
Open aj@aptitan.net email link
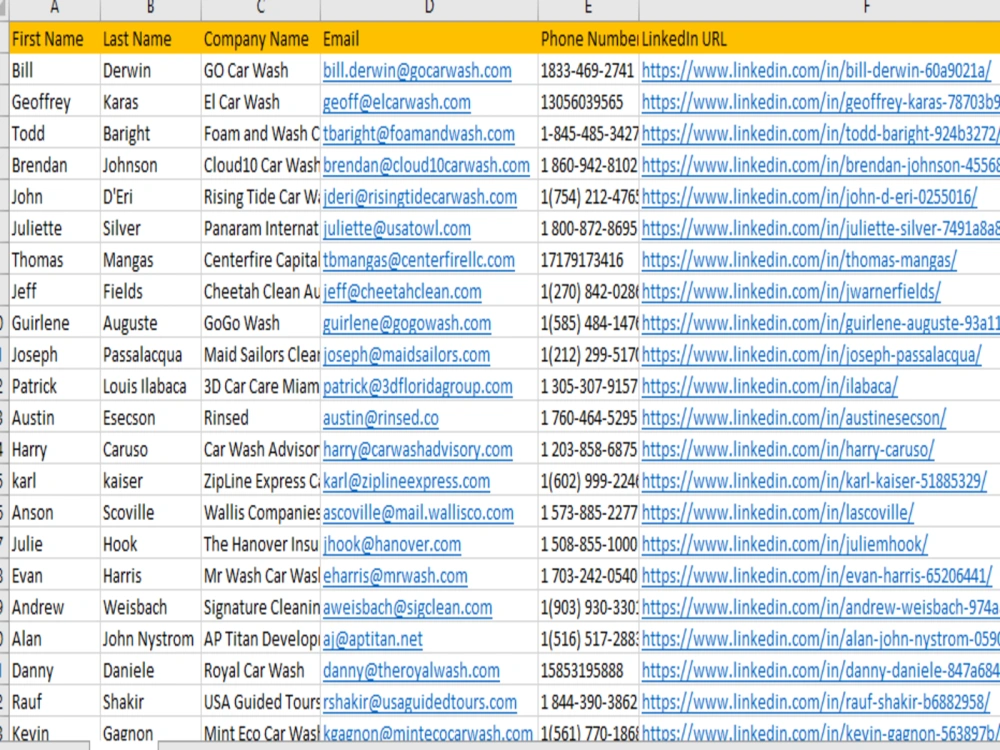click(x=372, y=639)
